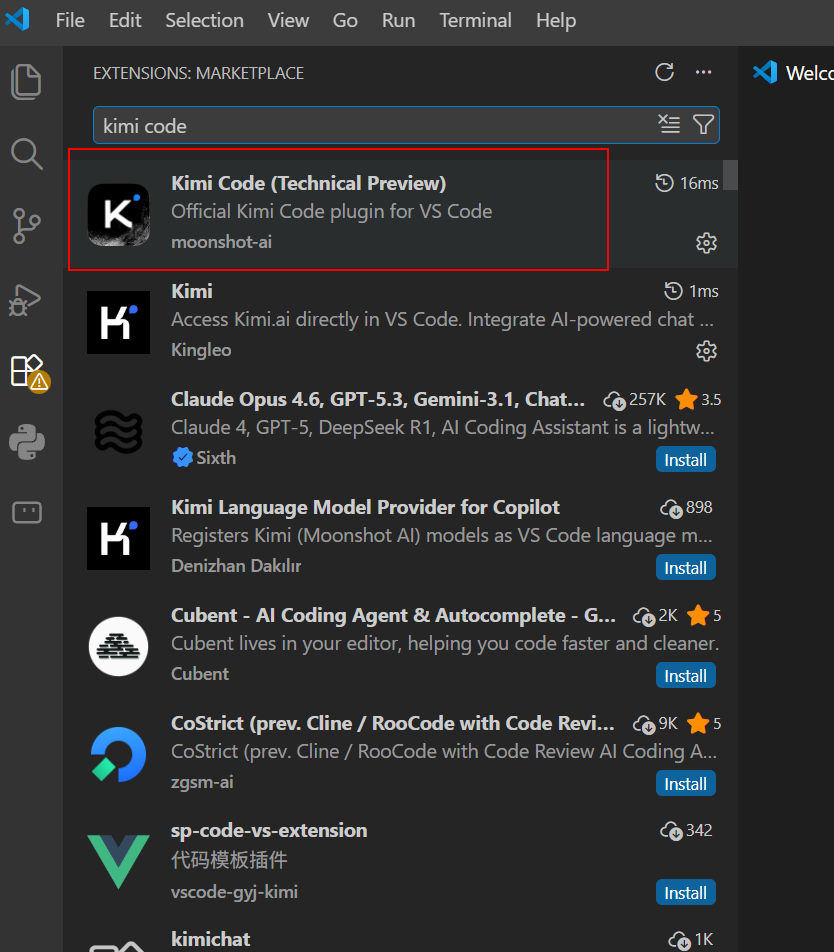Clear the extensions search results

coord(669,124)
